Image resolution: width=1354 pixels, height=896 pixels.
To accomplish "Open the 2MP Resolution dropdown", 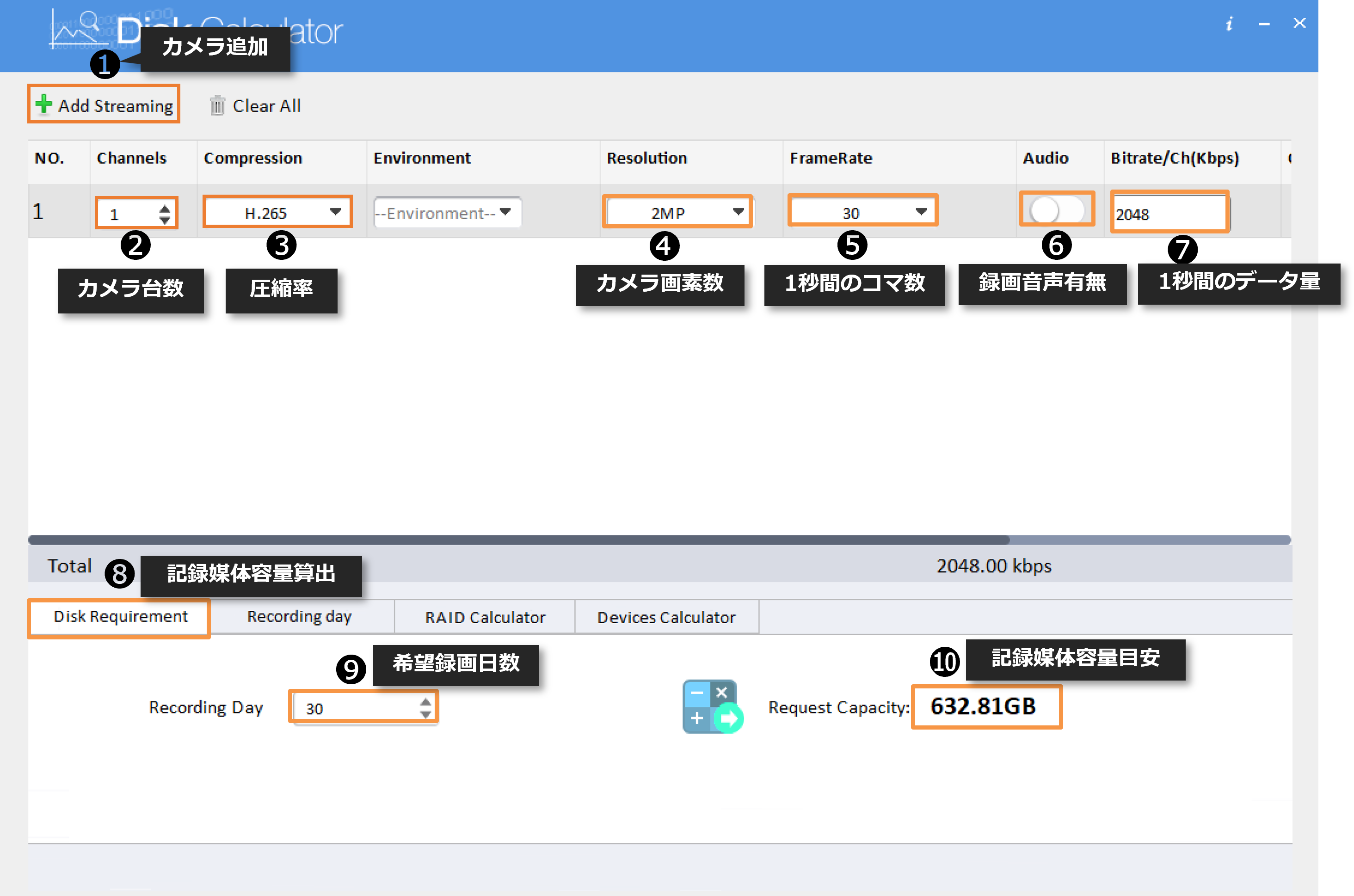I will 677,213.
